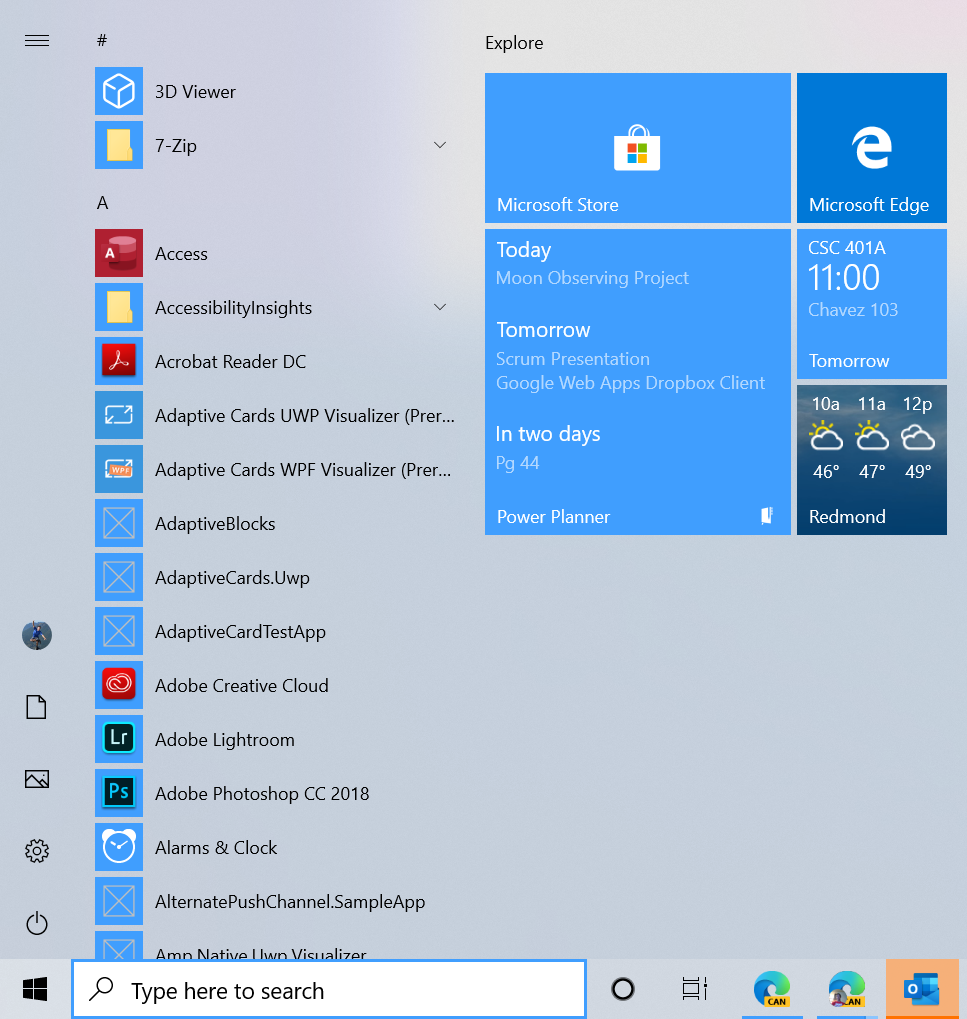Select the Adobe Creative Cloud label
Screen dimensions: 967x1019
[x=242, y=686]
